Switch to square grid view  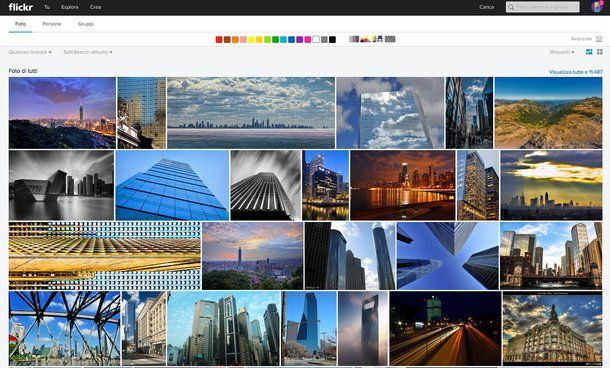599,52
